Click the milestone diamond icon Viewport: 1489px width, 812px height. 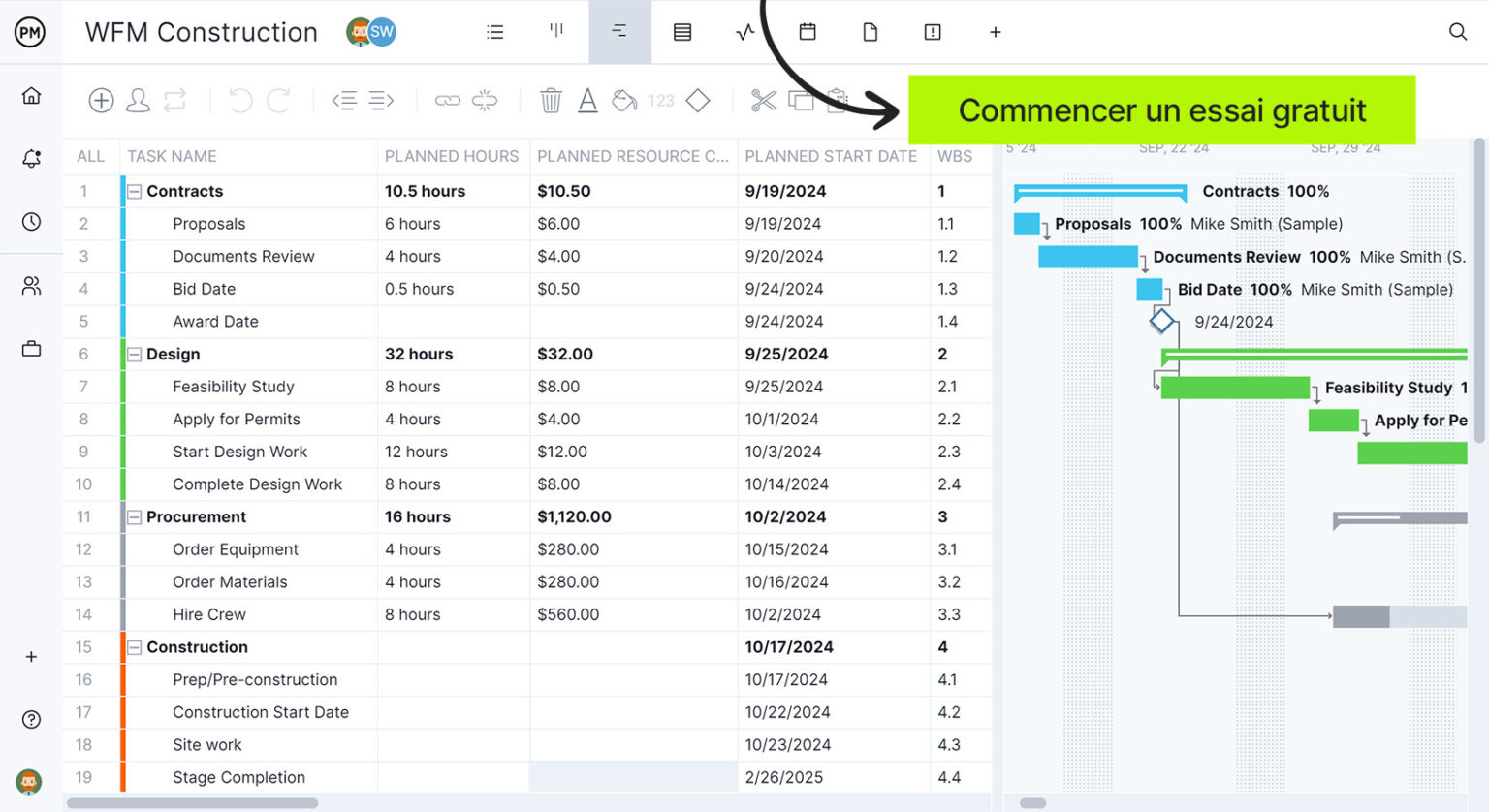click(698, 100)
